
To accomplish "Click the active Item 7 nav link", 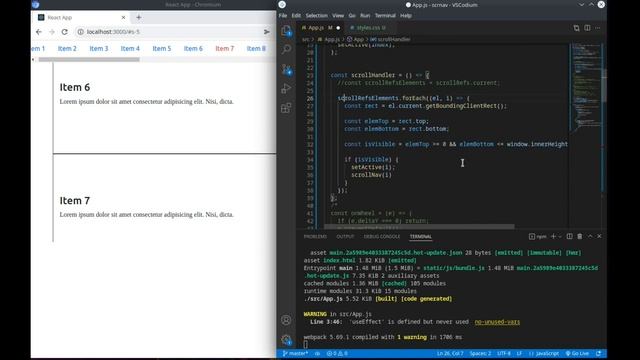I will click(x=224, y=49).
